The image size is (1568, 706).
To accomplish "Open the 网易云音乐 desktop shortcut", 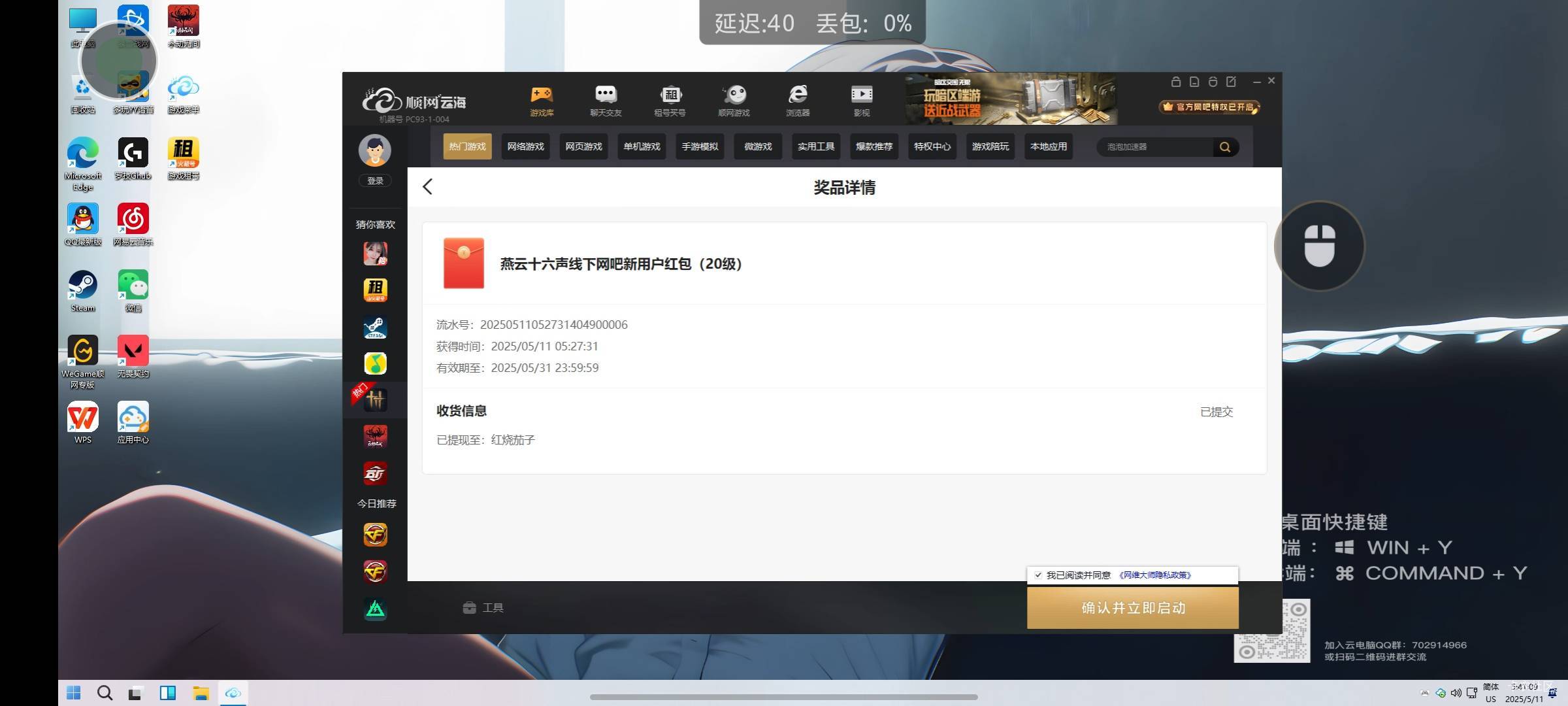I will tap(133, 224).
